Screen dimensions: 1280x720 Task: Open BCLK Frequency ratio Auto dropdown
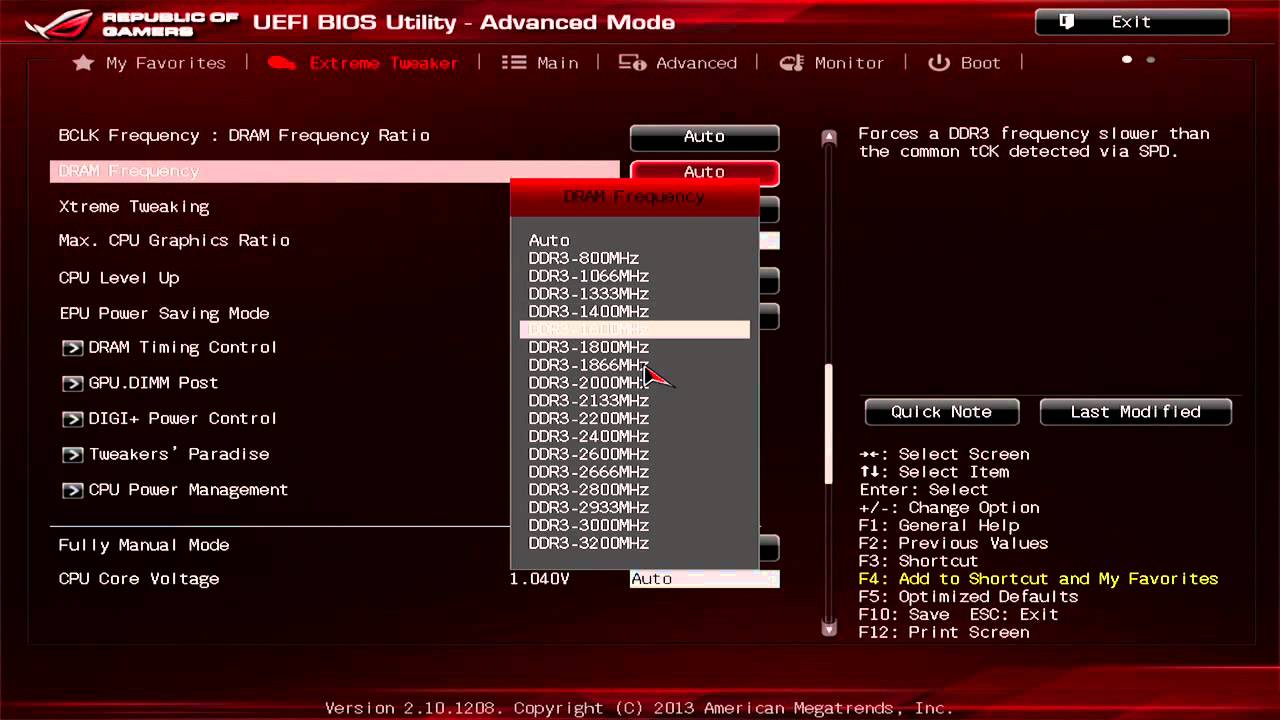click(704, 137)
